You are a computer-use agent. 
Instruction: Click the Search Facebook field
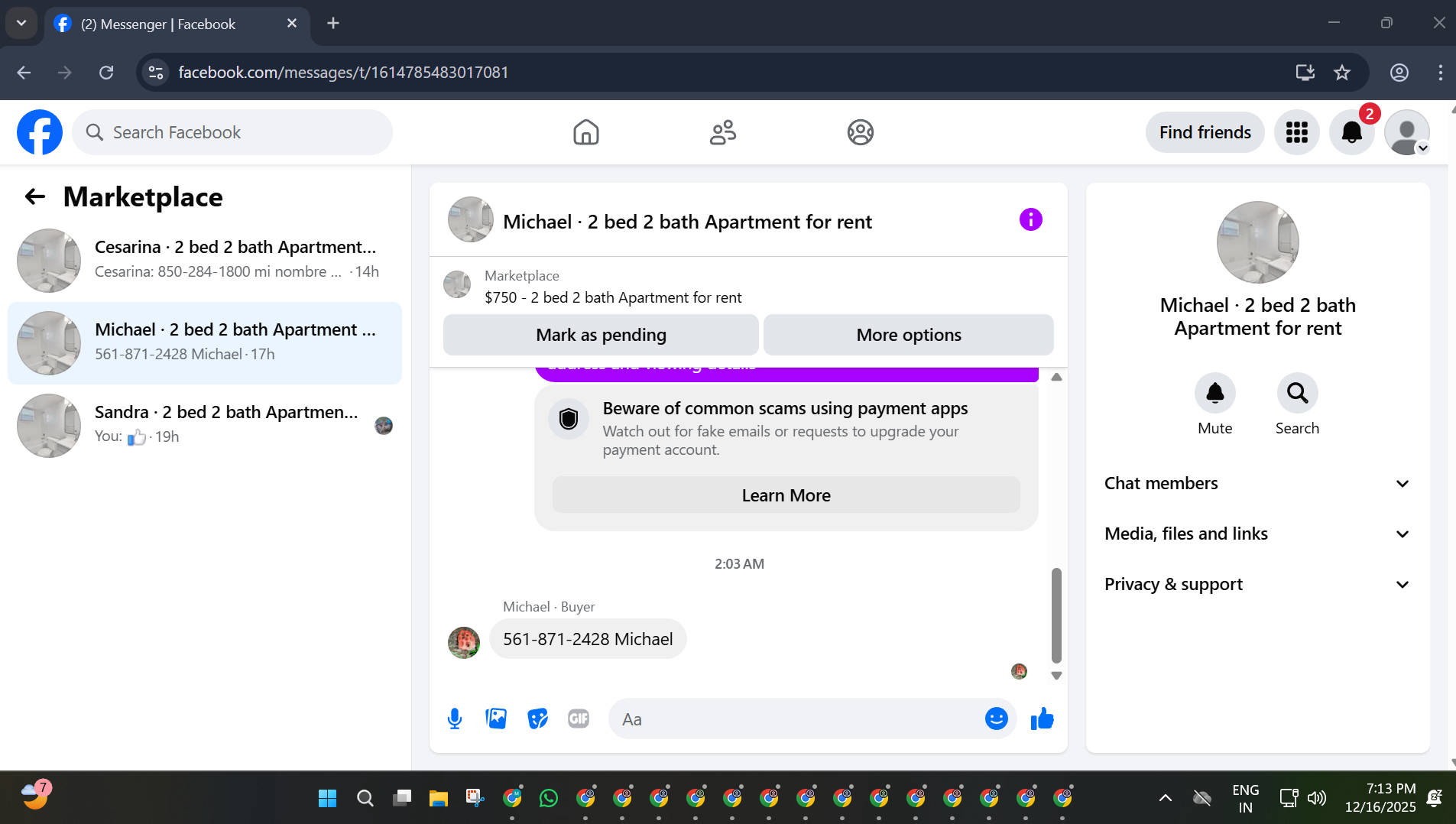[x=232, y=132]
